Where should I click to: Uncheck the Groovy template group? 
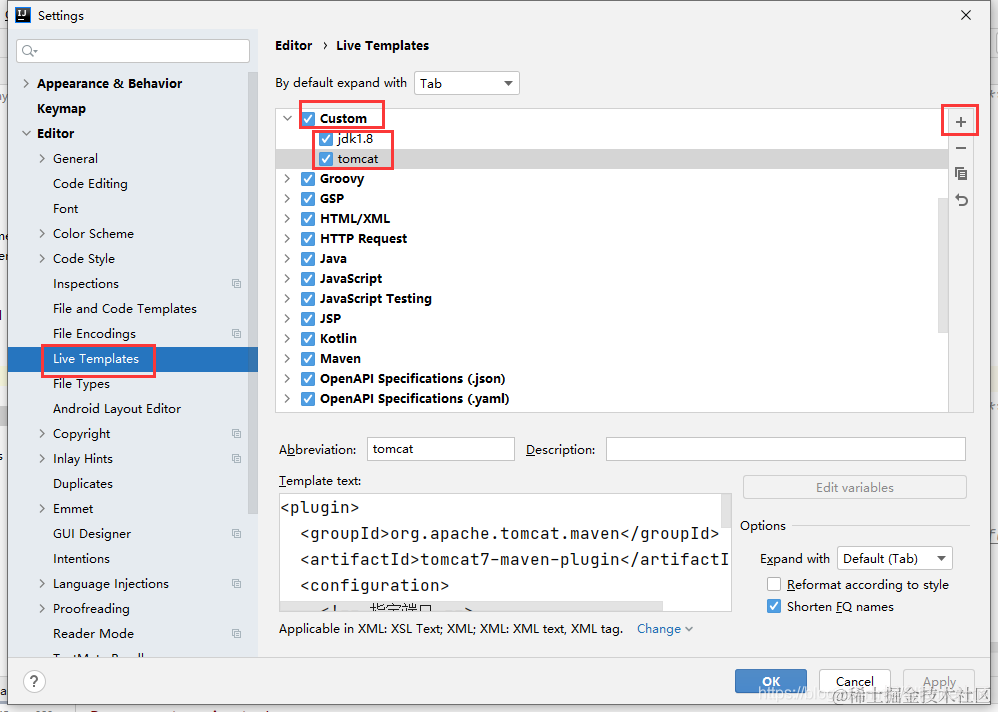(309, 179)
